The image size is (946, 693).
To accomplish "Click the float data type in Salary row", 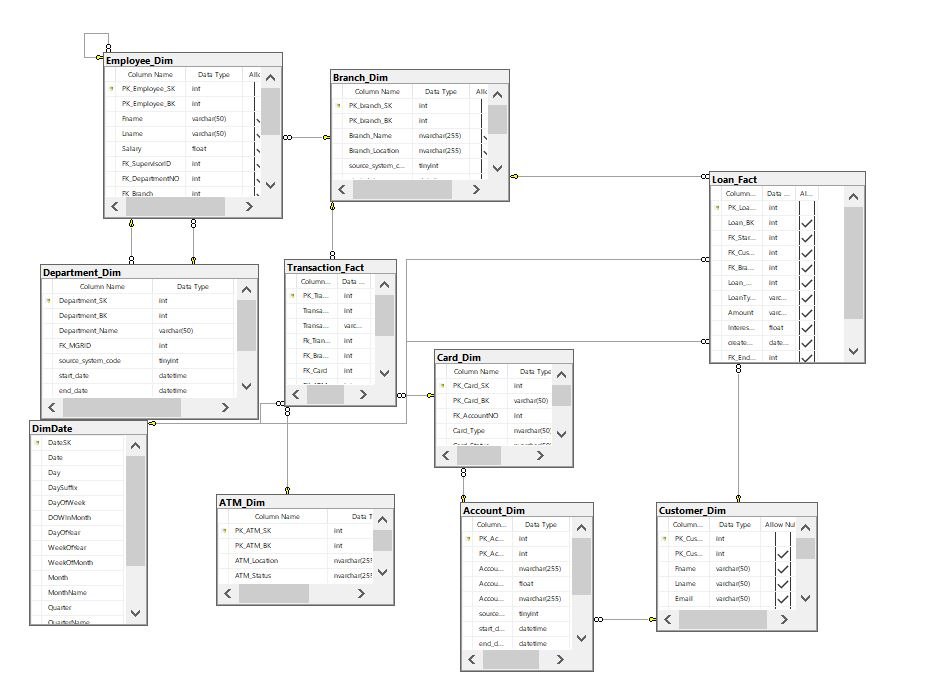I will pyautogui.click(x=199, y=148).
